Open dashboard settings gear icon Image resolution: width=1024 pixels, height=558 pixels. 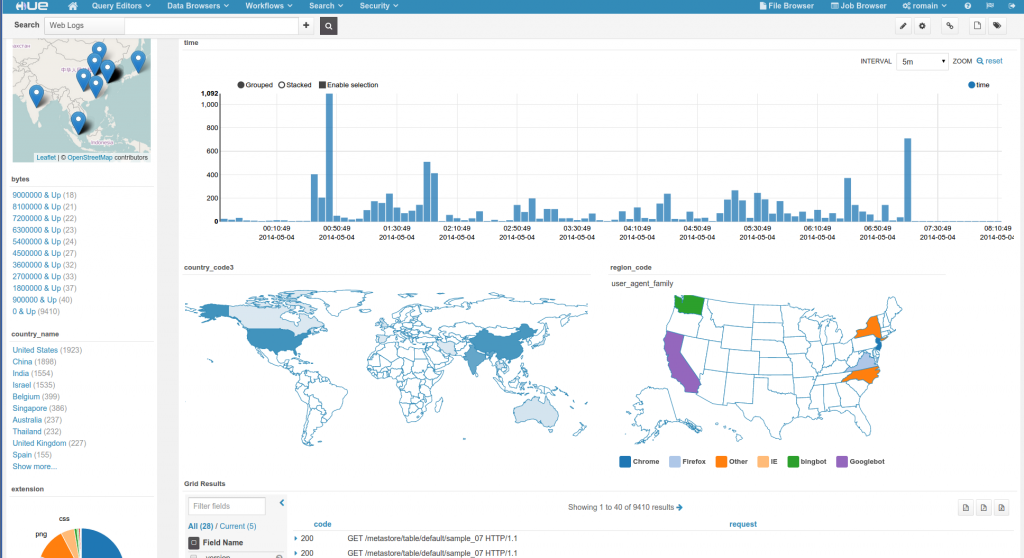[x=922, y=26]
